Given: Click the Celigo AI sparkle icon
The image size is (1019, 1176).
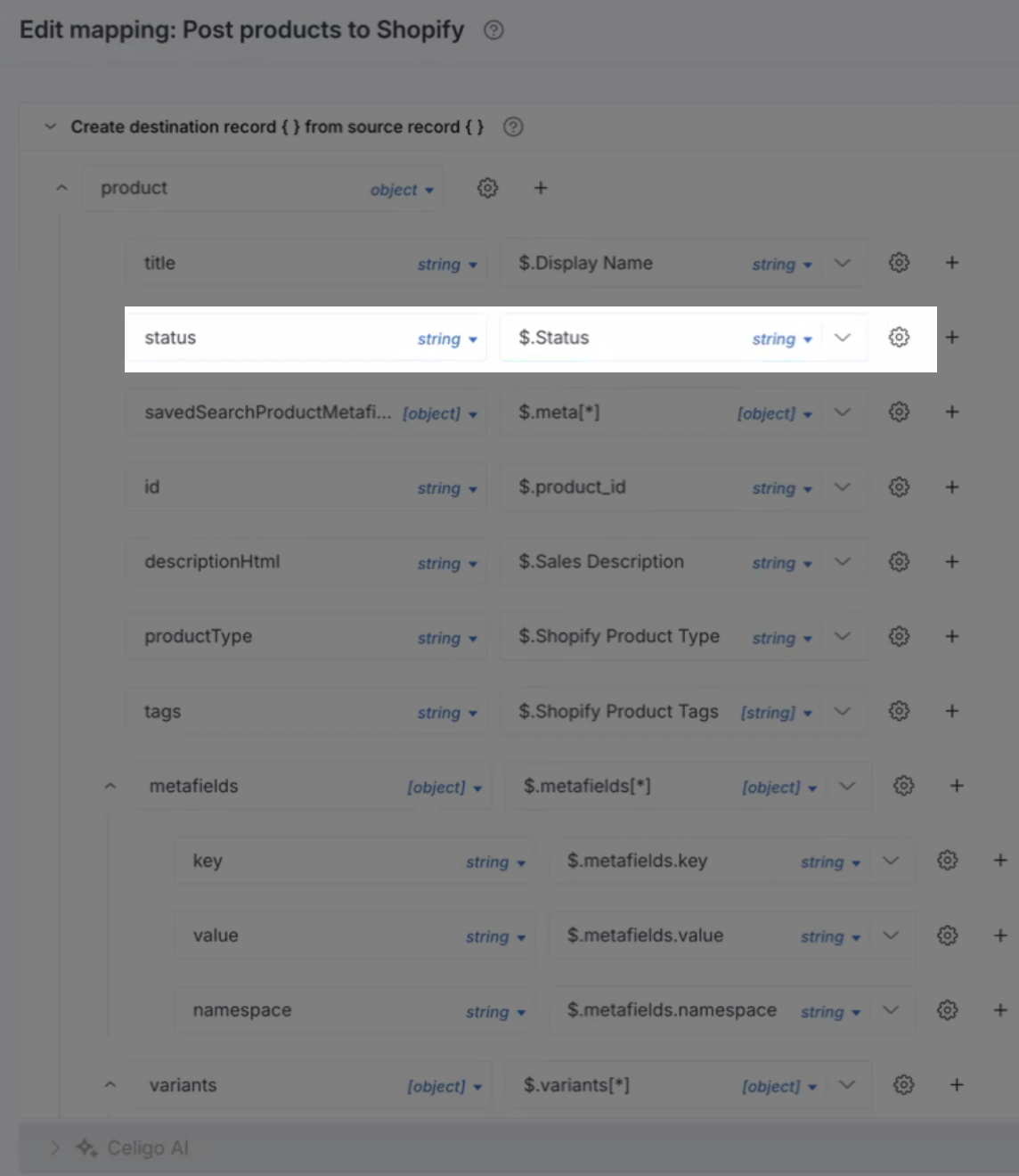Looking at the screenshot, I should pos(86,1147).
